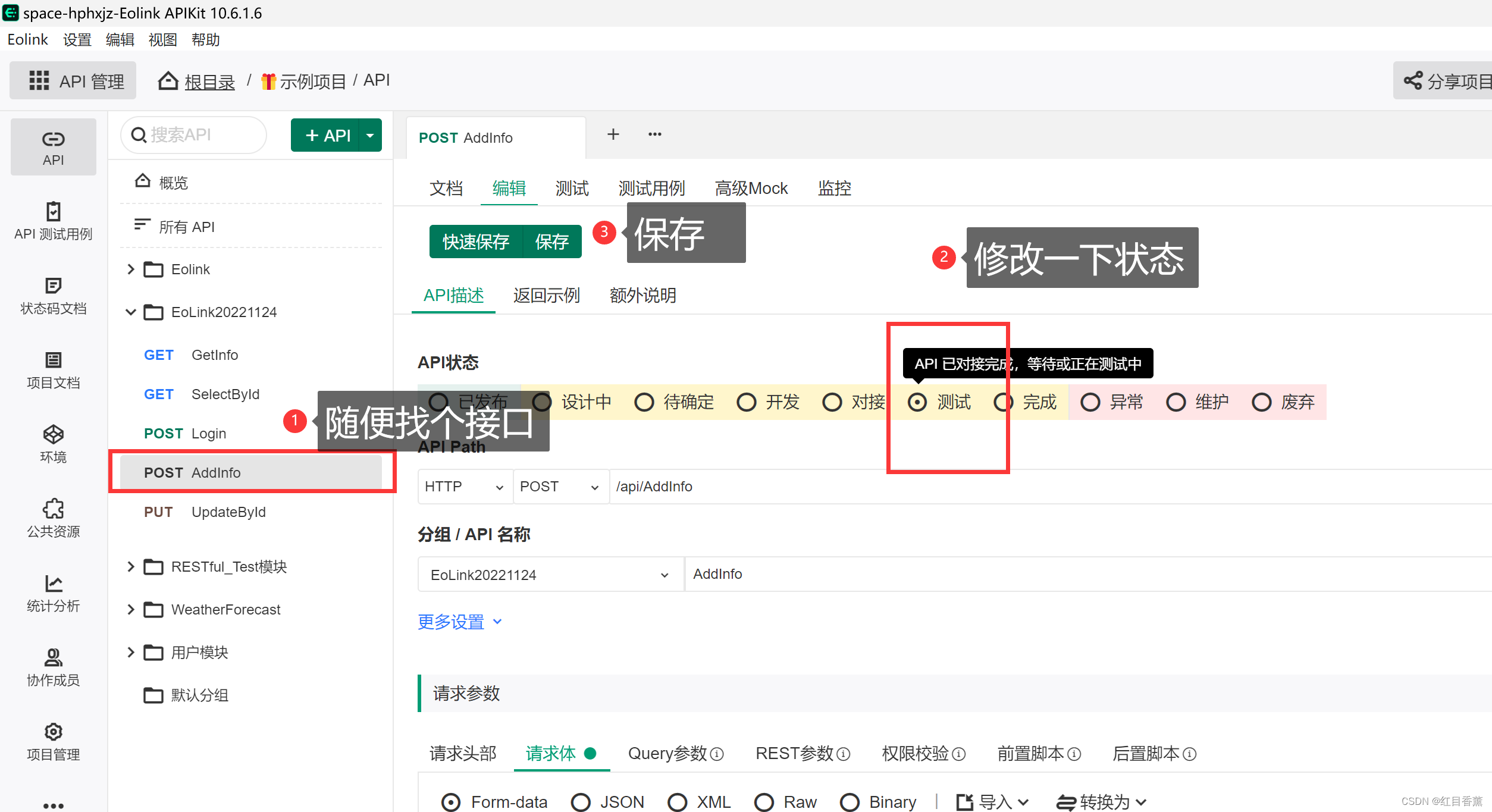Image resolution: width=1492 pixels, height=812 pixels.
Task: Select the 维护 API status radio
Action: pos(1176,403)
